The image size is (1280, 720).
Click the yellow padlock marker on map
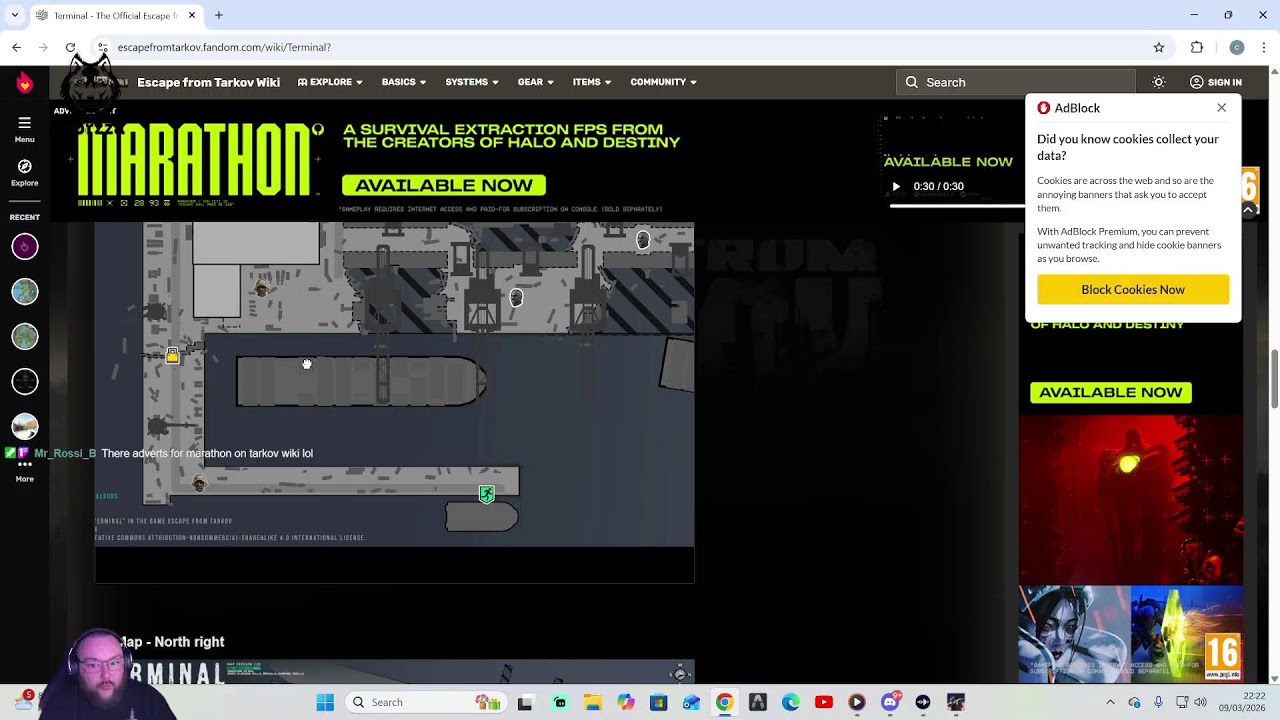[x=173, y=355]
